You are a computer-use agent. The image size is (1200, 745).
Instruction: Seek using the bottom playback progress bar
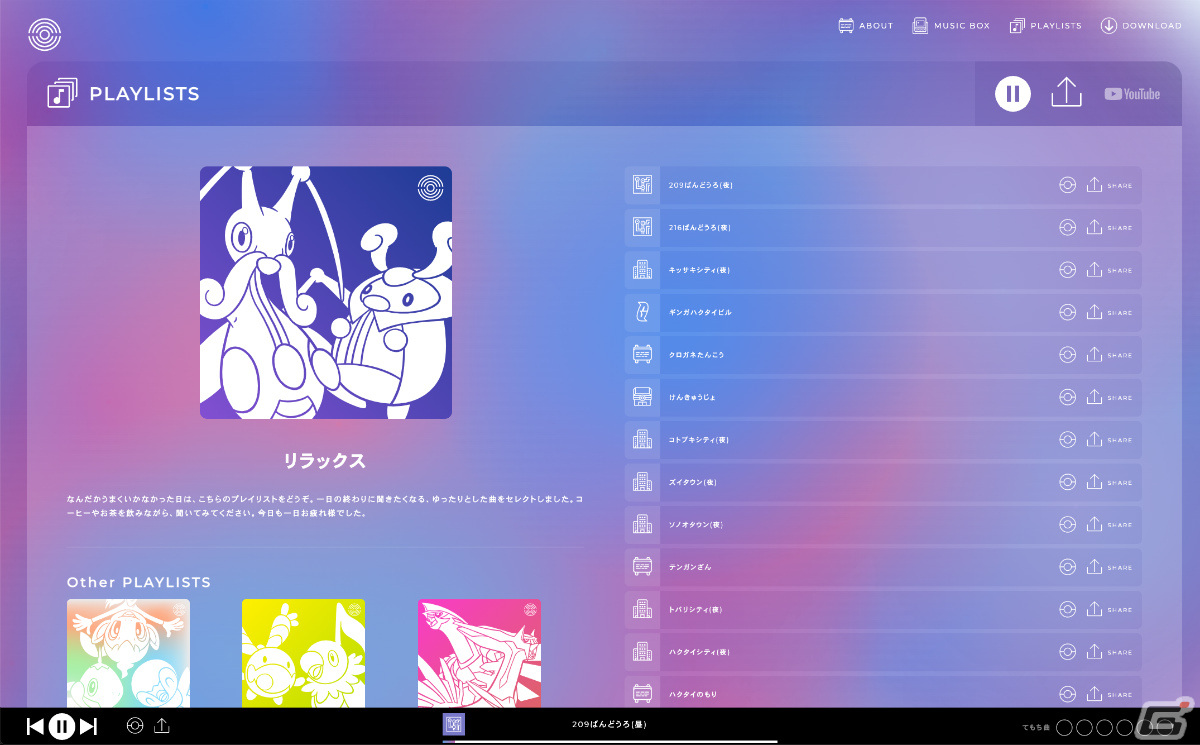(x=610, y=742)
